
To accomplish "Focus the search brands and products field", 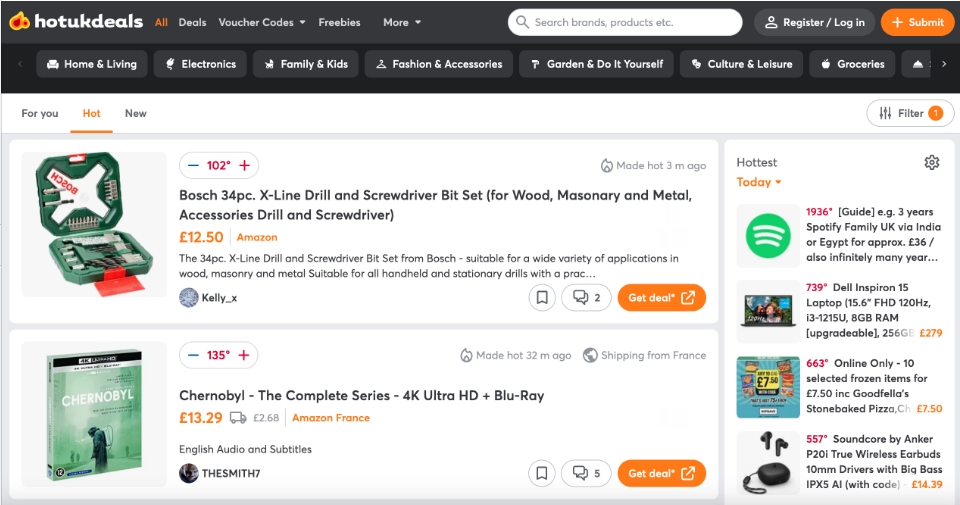I will [625, 22].
